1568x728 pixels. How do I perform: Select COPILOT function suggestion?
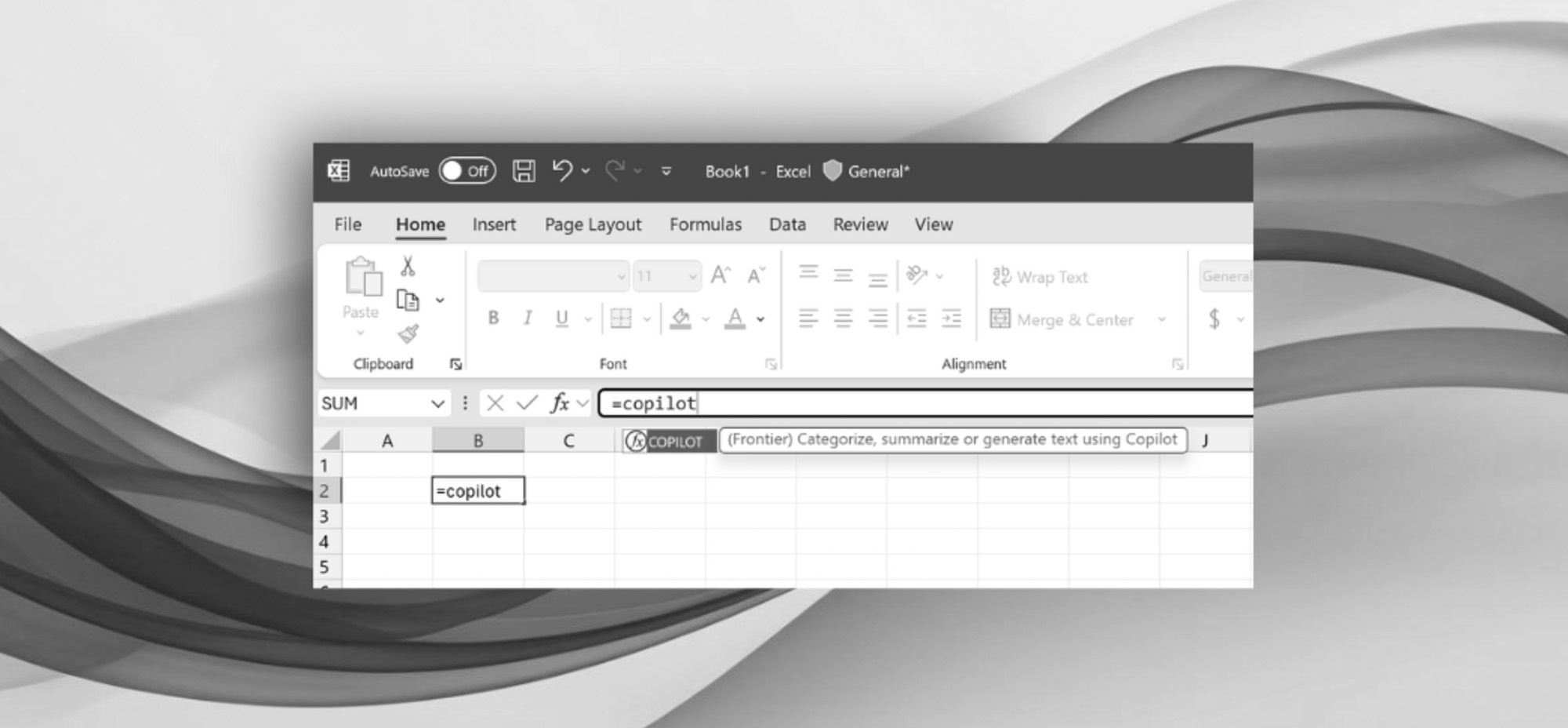(669, 442)
